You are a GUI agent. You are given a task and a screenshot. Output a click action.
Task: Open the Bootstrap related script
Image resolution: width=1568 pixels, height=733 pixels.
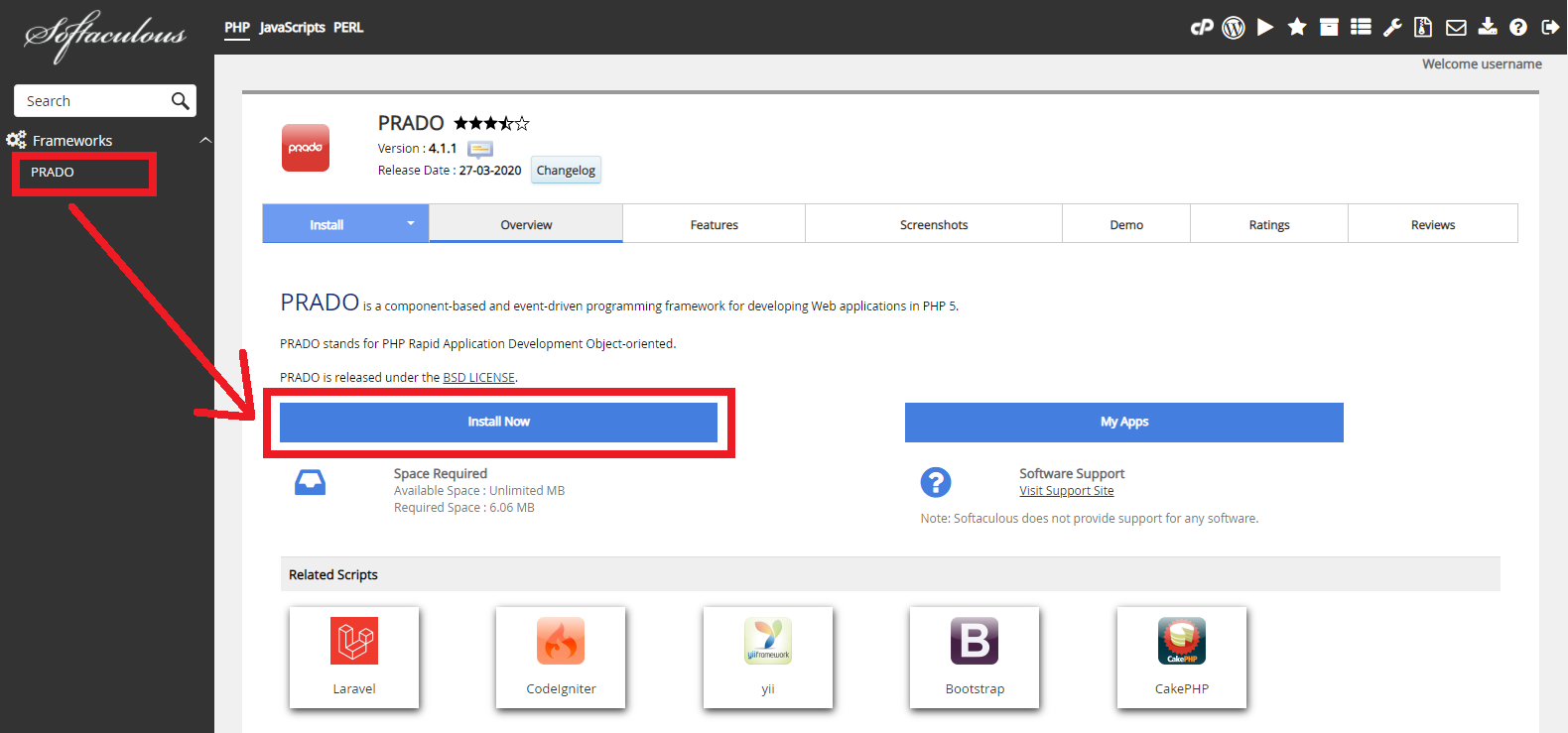(975, 657)
